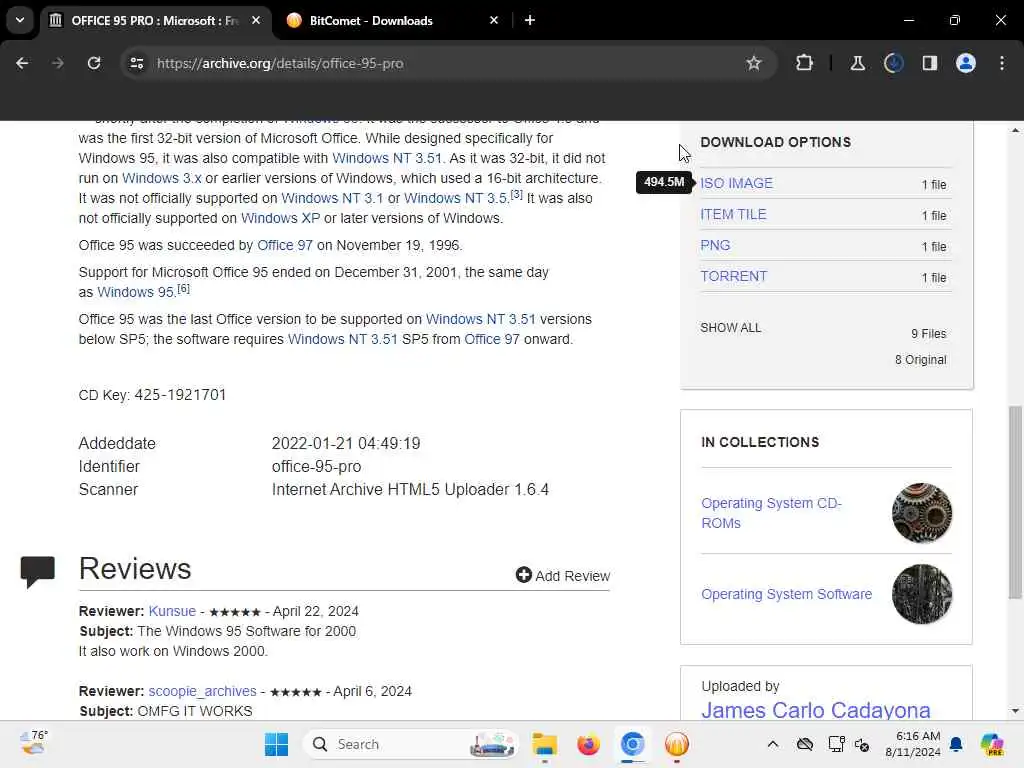Open the profile avatar menu
The image size is (1024, 768).
966,63
